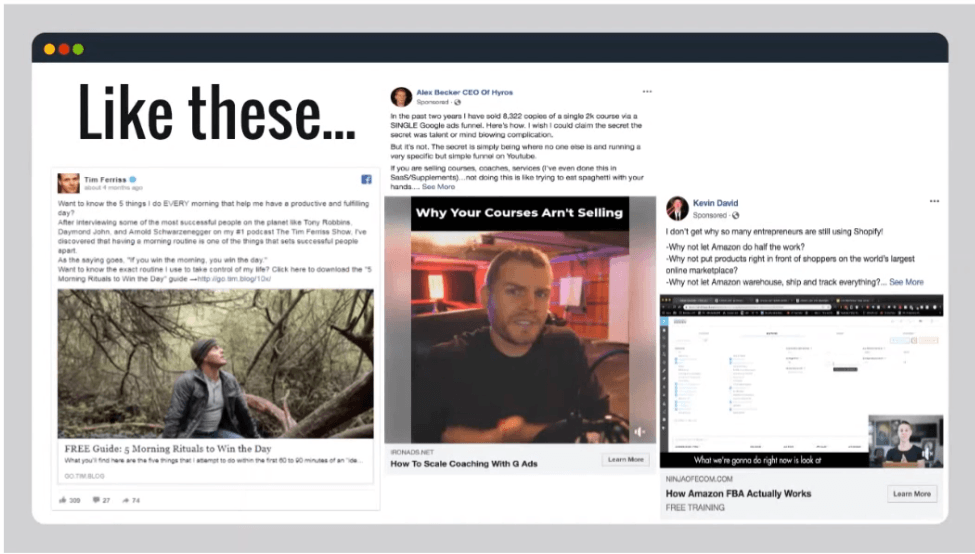Click the FREE TRAINING text
Viewport: 975px width, 554px height.
695,508
